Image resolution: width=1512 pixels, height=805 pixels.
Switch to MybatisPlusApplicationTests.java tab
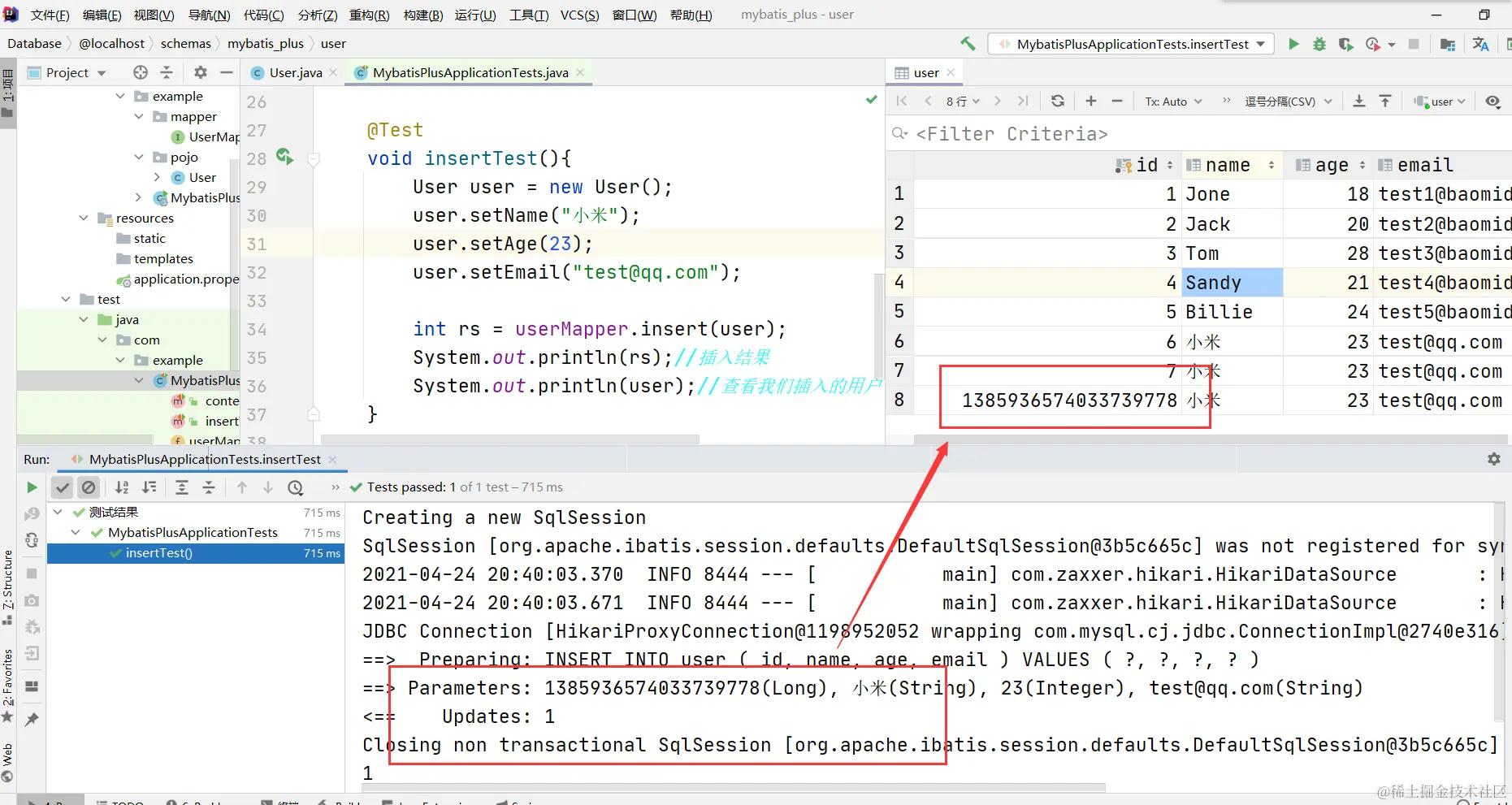(x=470, y=72)
